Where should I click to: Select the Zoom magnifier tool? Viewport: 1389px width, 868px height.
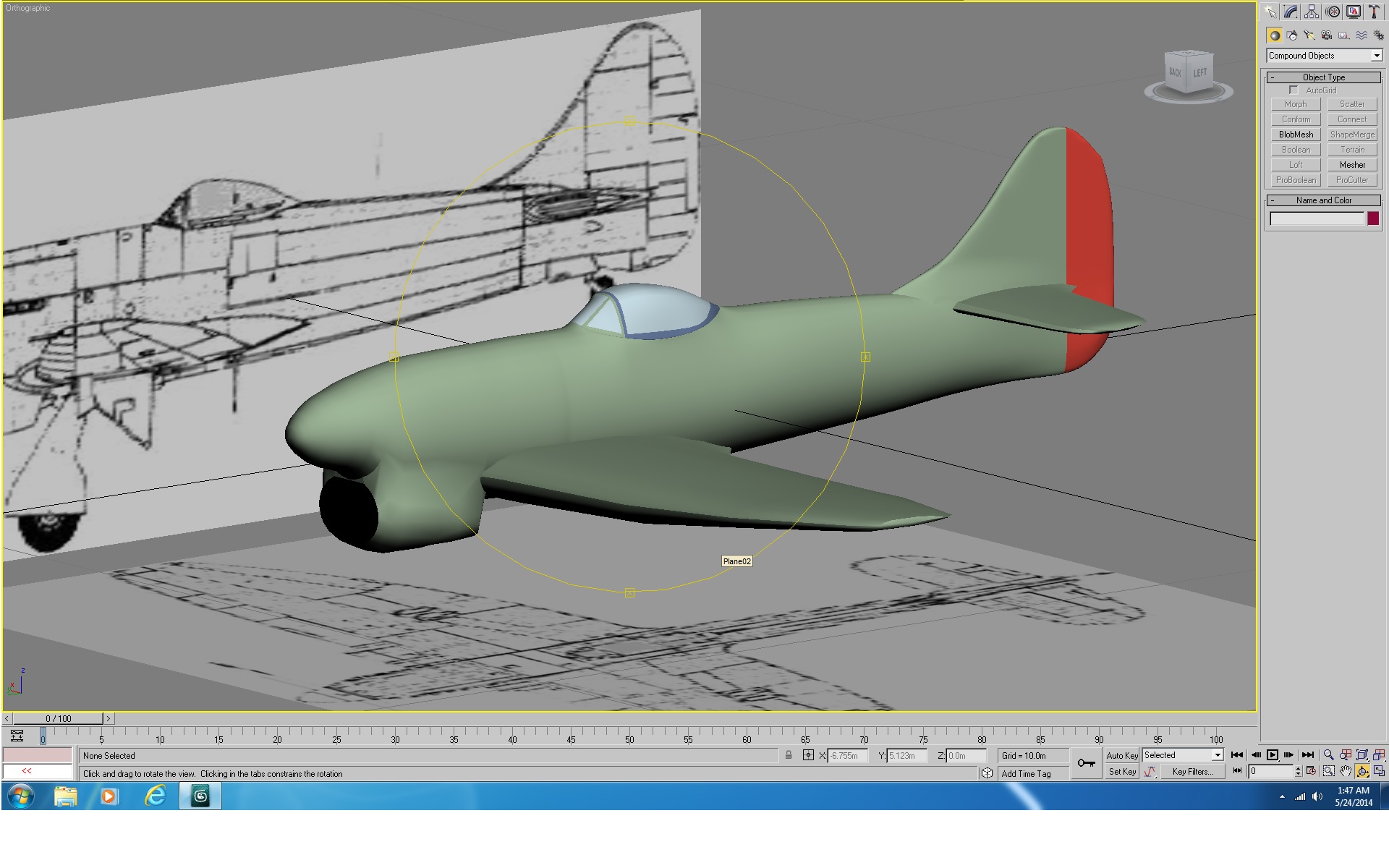[1328, 755]
